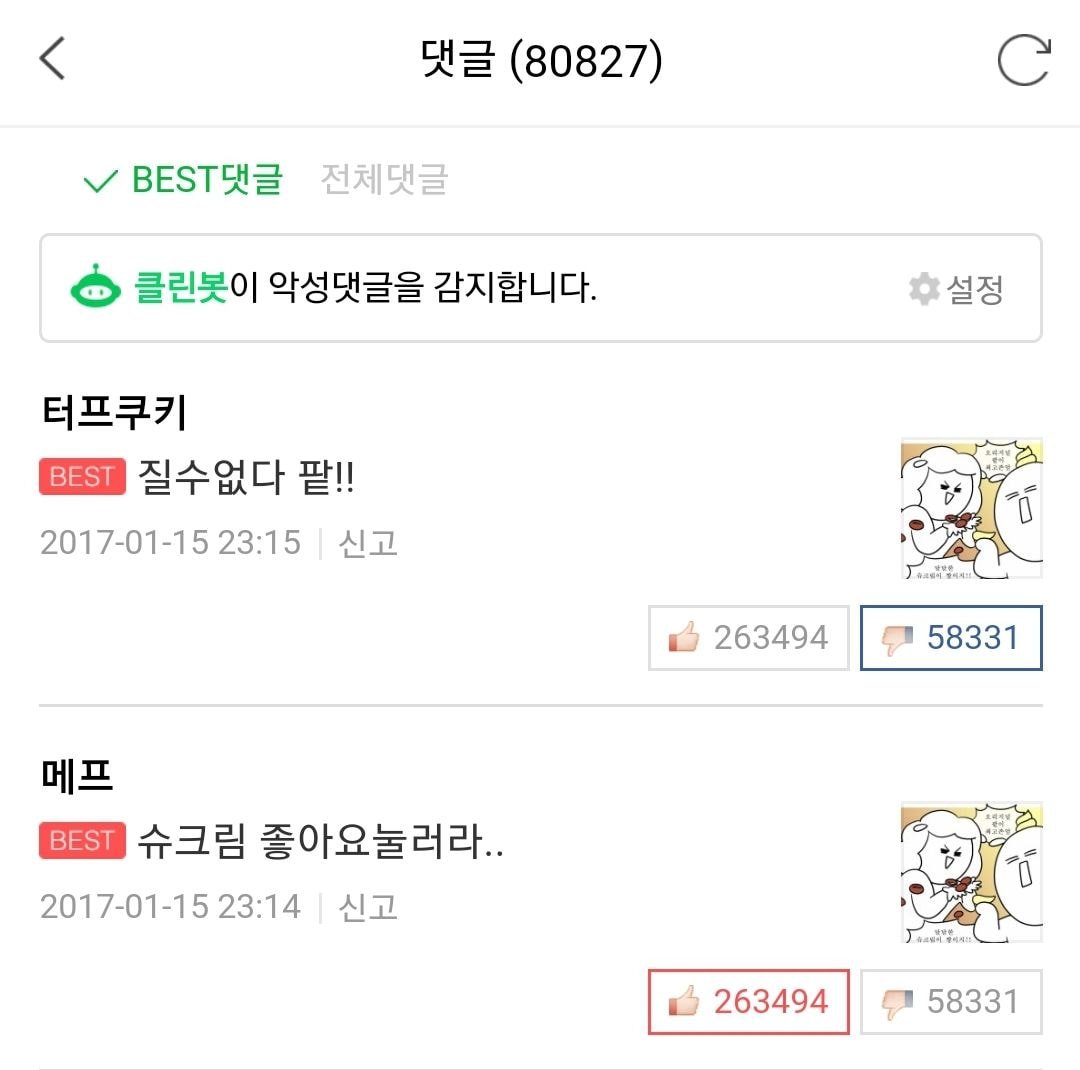Click the green Cleanbot robot icon

(96, 289)
